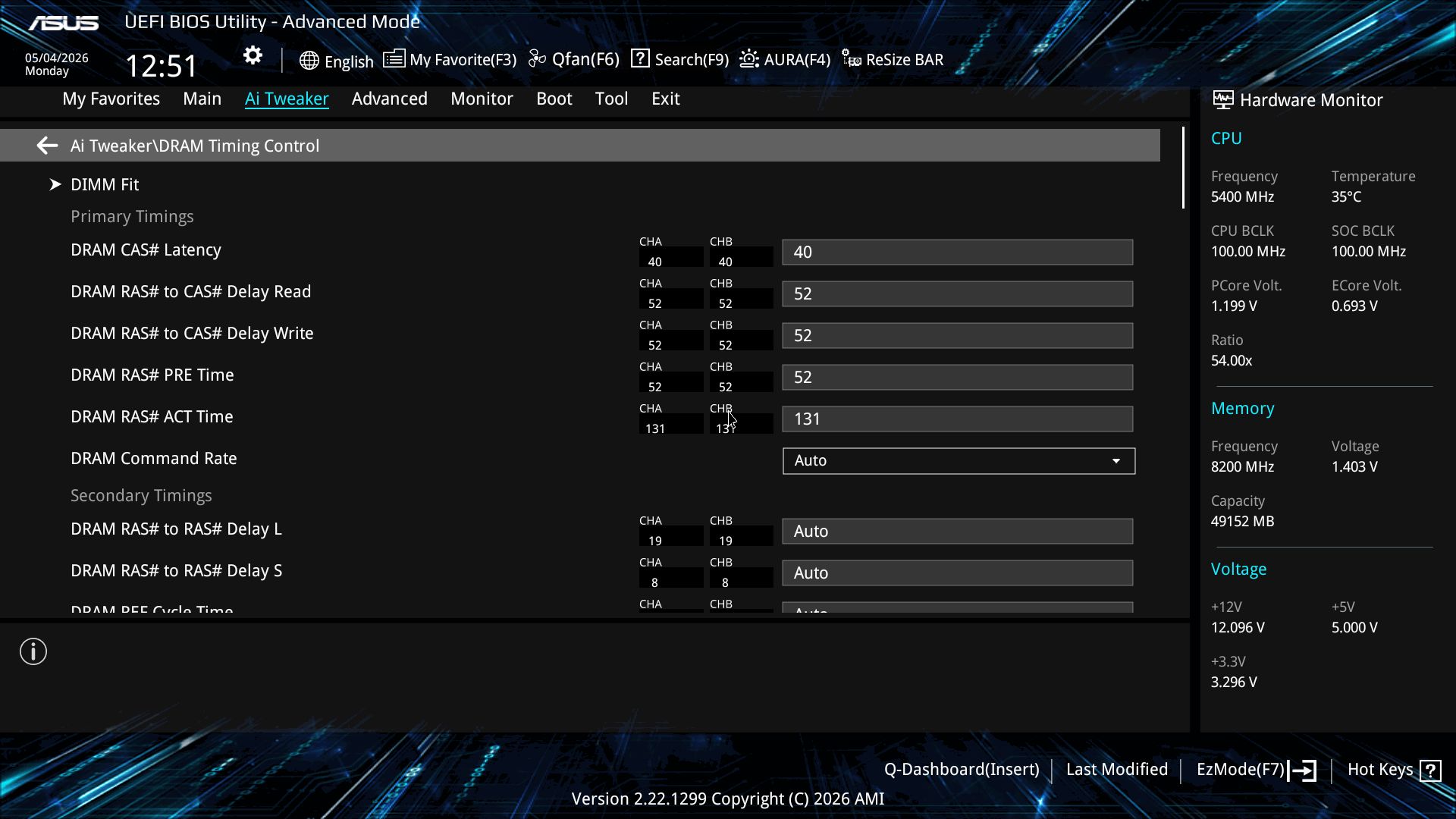Click +12V reading 12.096 V
1456x819 pixels.
click(x=1238, y=628)
